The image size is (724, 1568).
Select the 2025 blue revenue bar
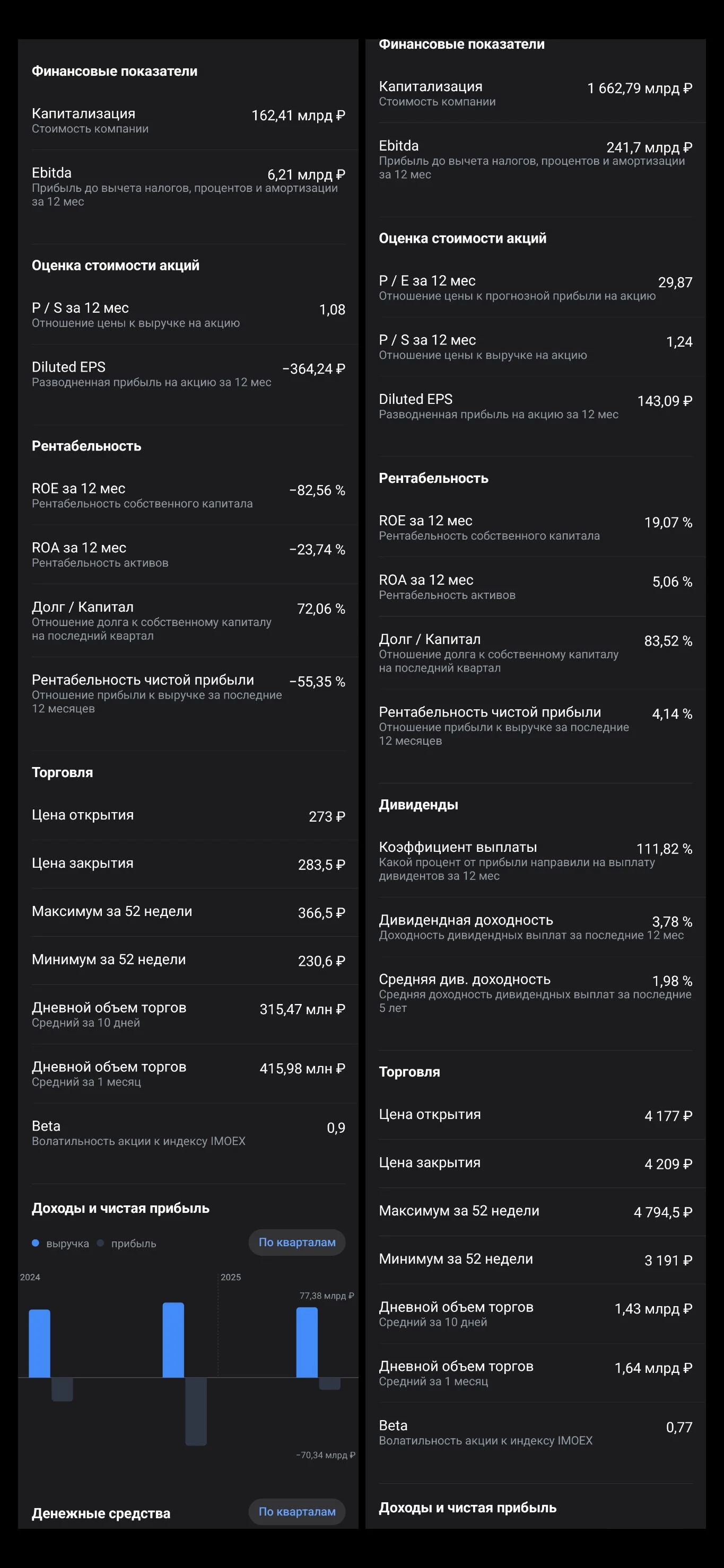pyautogui.click(x=307, y=1342)
